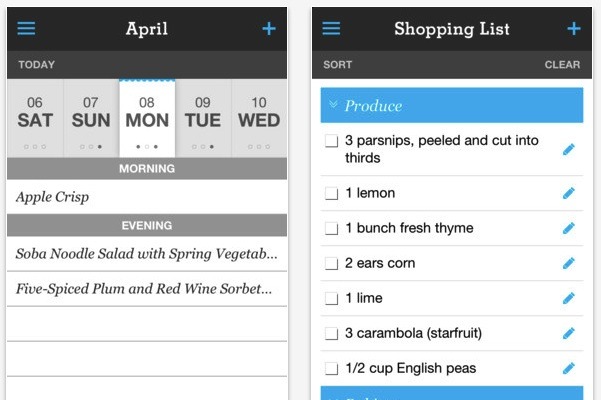Screen dimensions: 601x400
Task: Edit the fresh thyme entry
Action: point(569,228)
